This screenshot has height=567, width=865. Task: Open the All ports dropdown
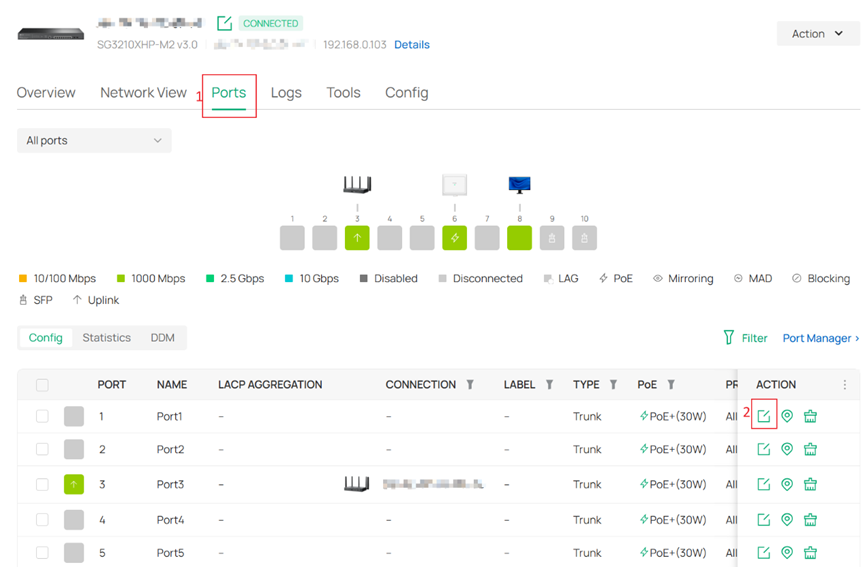coord(94,141)
